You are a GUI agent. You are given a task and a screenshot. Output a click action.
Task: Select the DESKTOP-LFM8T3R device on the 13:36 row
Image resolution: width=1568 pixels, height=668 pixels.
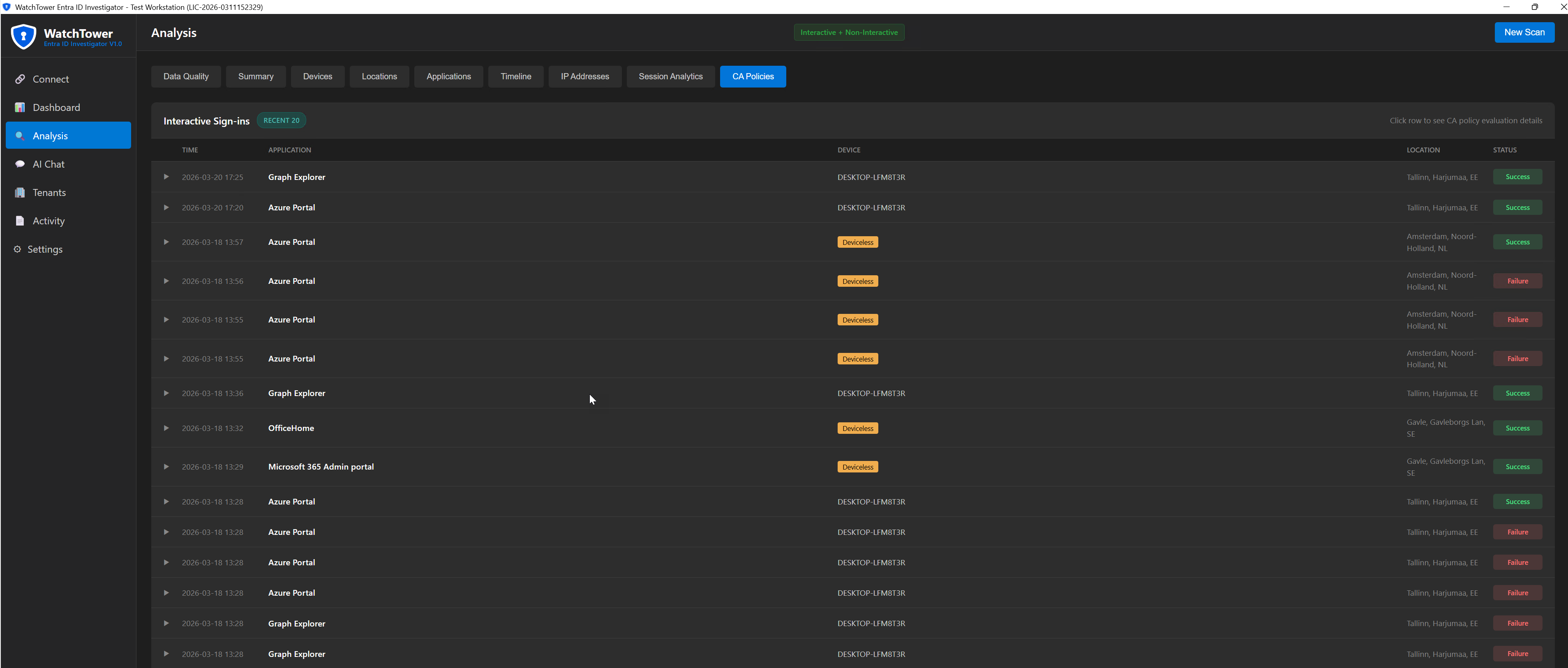pyautogui.click(x=871, y=393)
